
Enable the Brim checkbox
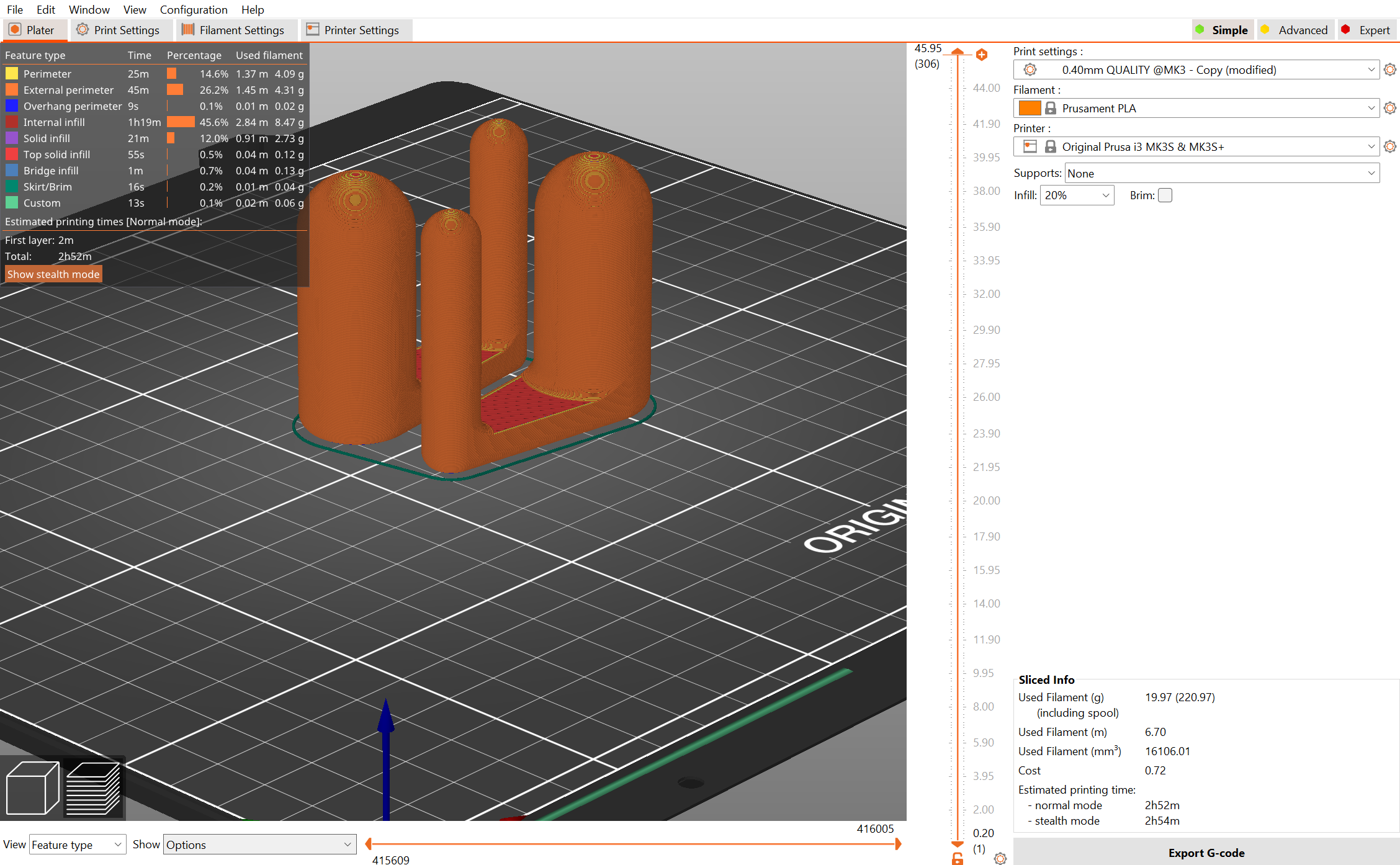1165,195
